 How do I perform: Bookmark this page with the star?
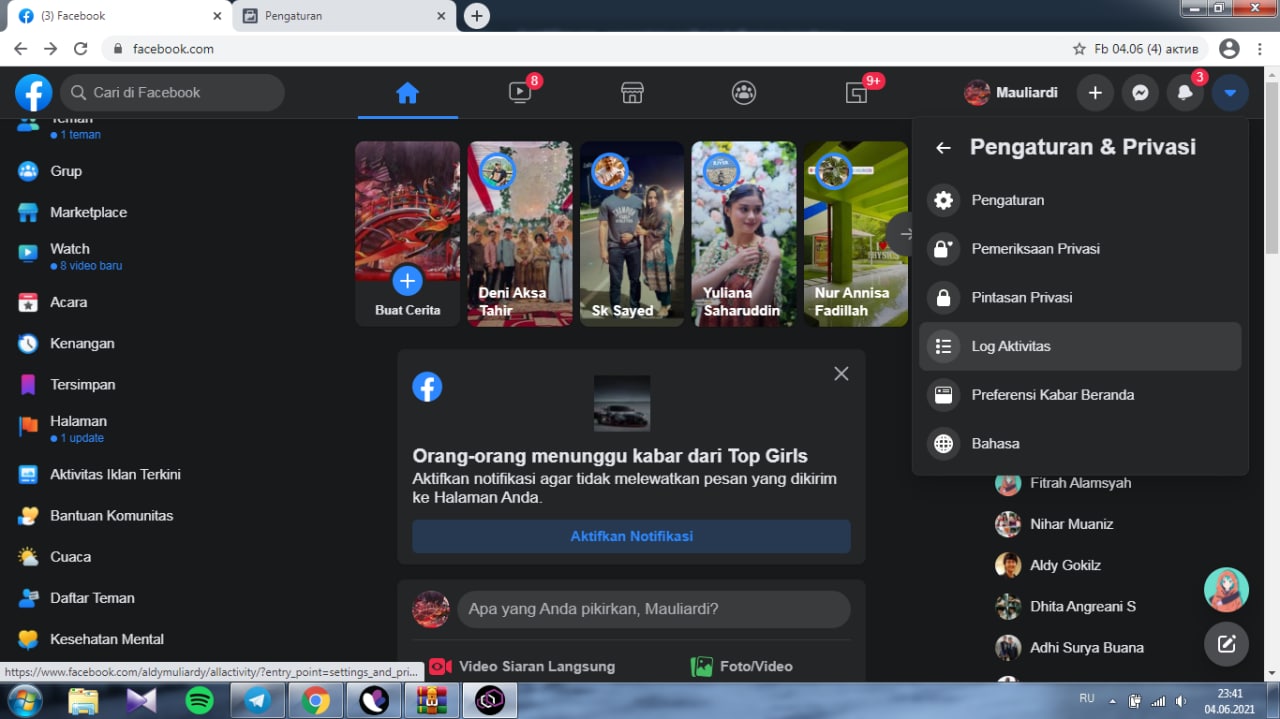point(1079,48)
